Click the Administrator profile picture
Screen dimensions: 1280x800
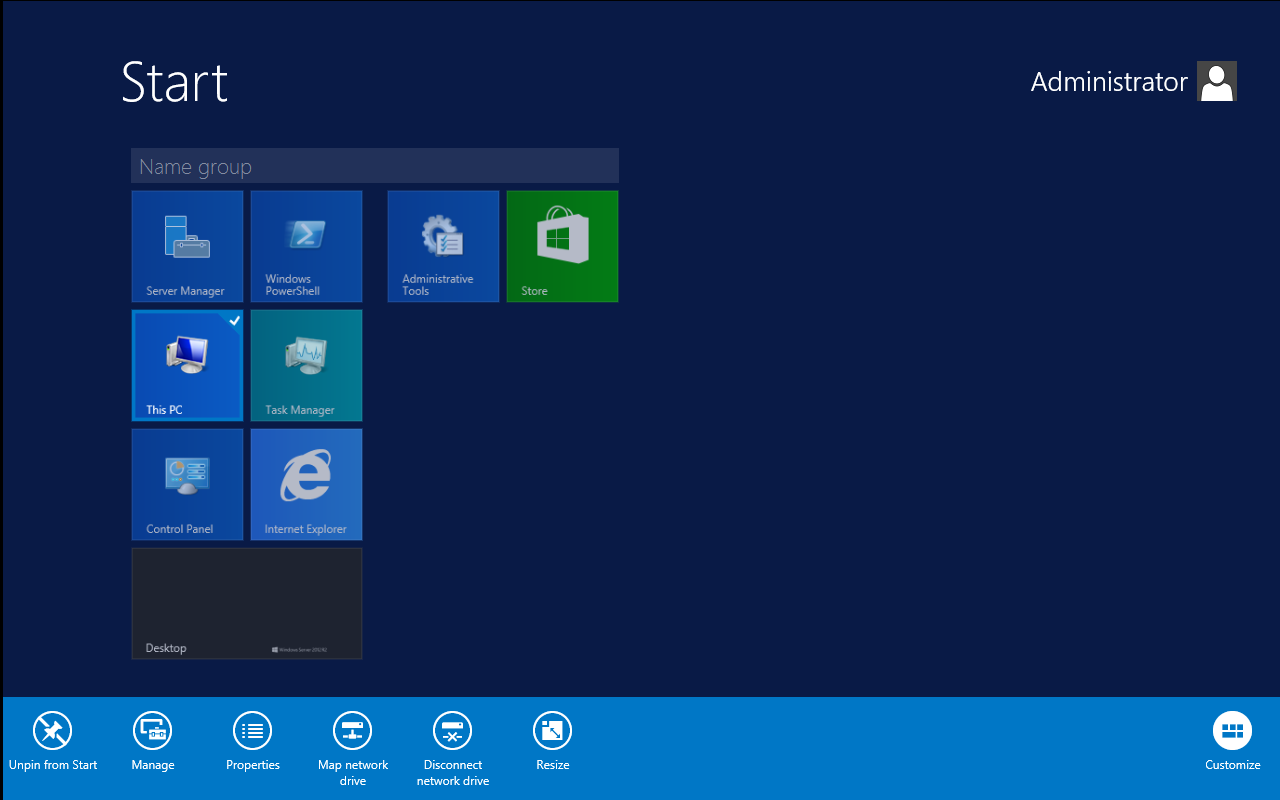(x=1217, y=81)
